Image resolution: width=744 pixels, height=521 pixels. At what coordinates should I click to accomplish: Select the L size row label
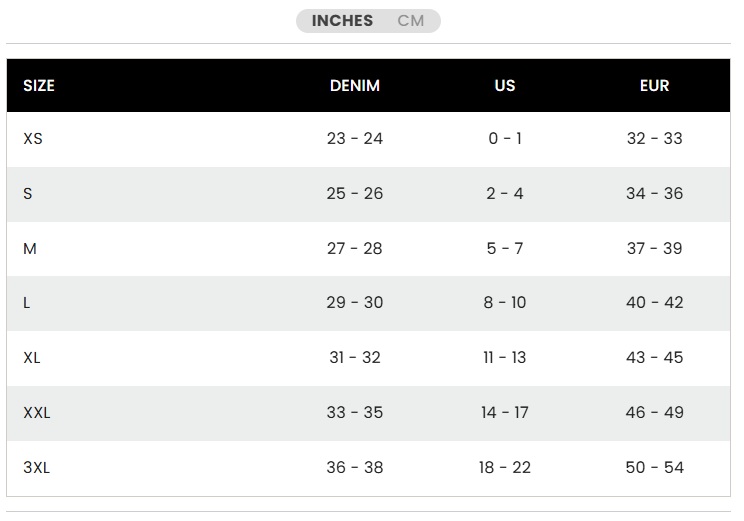click(27, 303)
